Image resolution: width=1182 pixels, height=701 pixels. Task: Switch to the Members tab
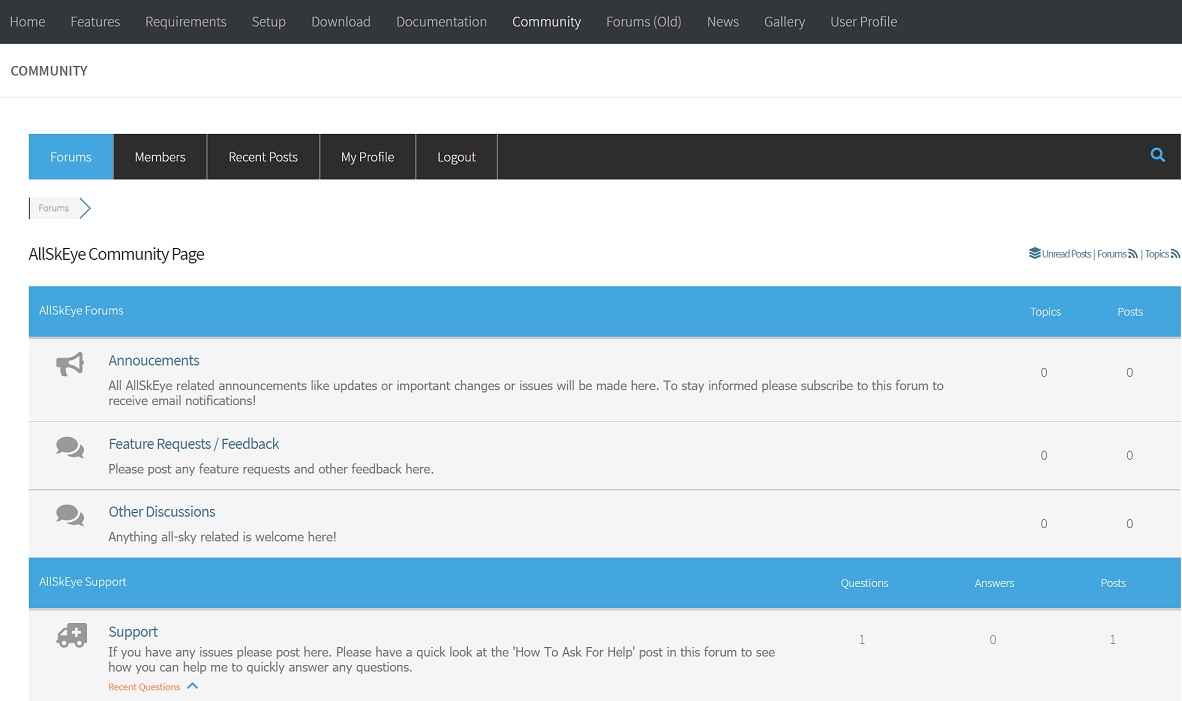(x=160, y=157)
